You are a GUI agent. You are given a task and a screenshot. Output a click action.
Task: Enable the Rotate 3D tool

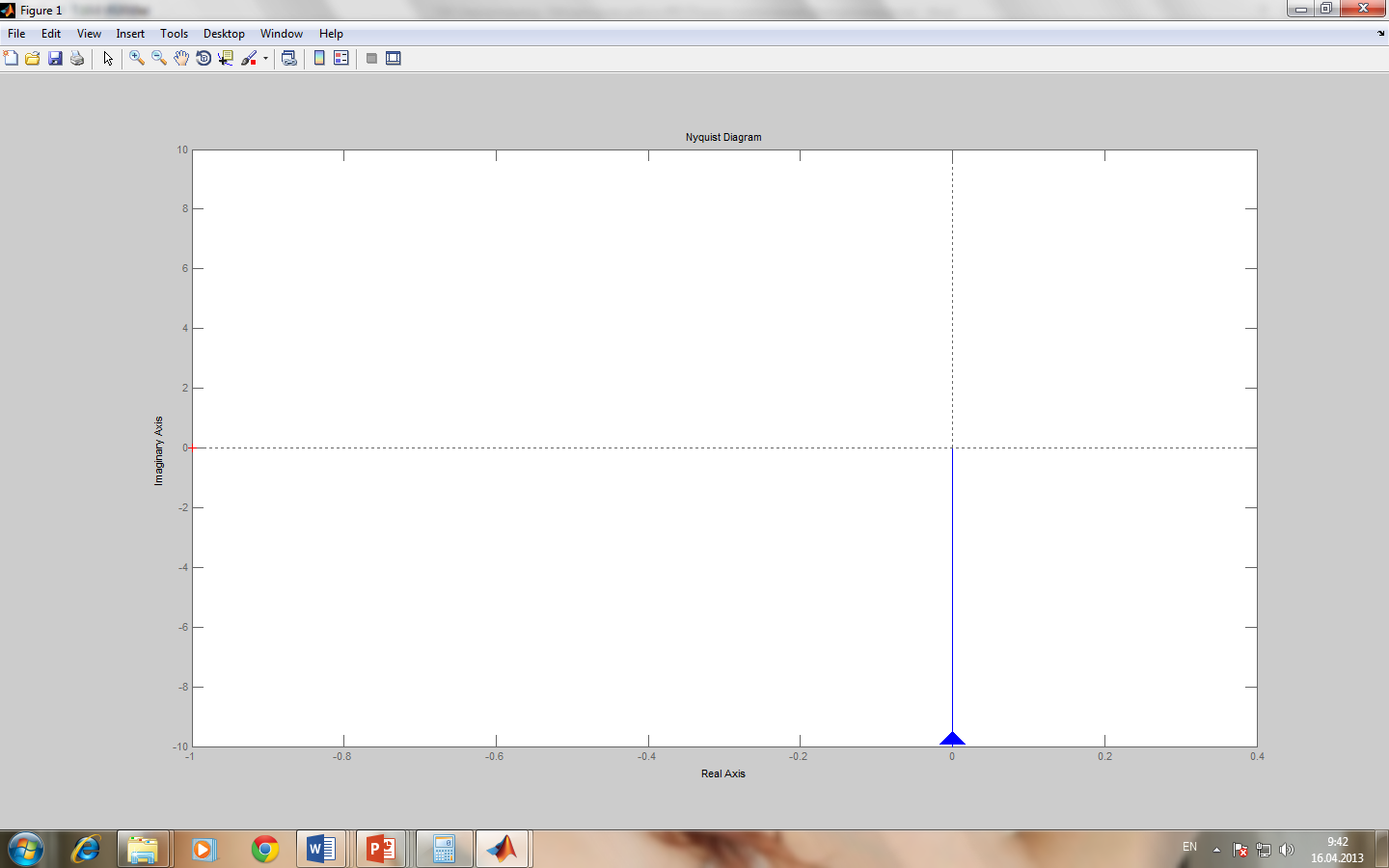point(204,58)
